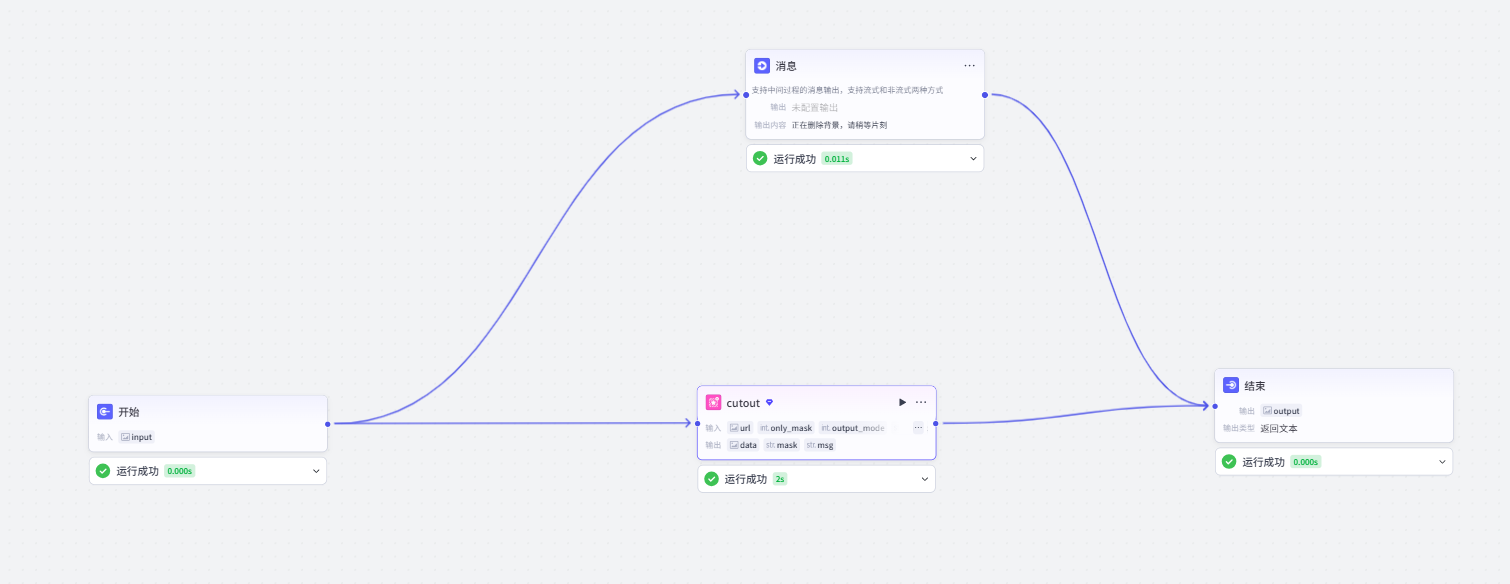Click the 结束 node icon

tap(1231, 385)
